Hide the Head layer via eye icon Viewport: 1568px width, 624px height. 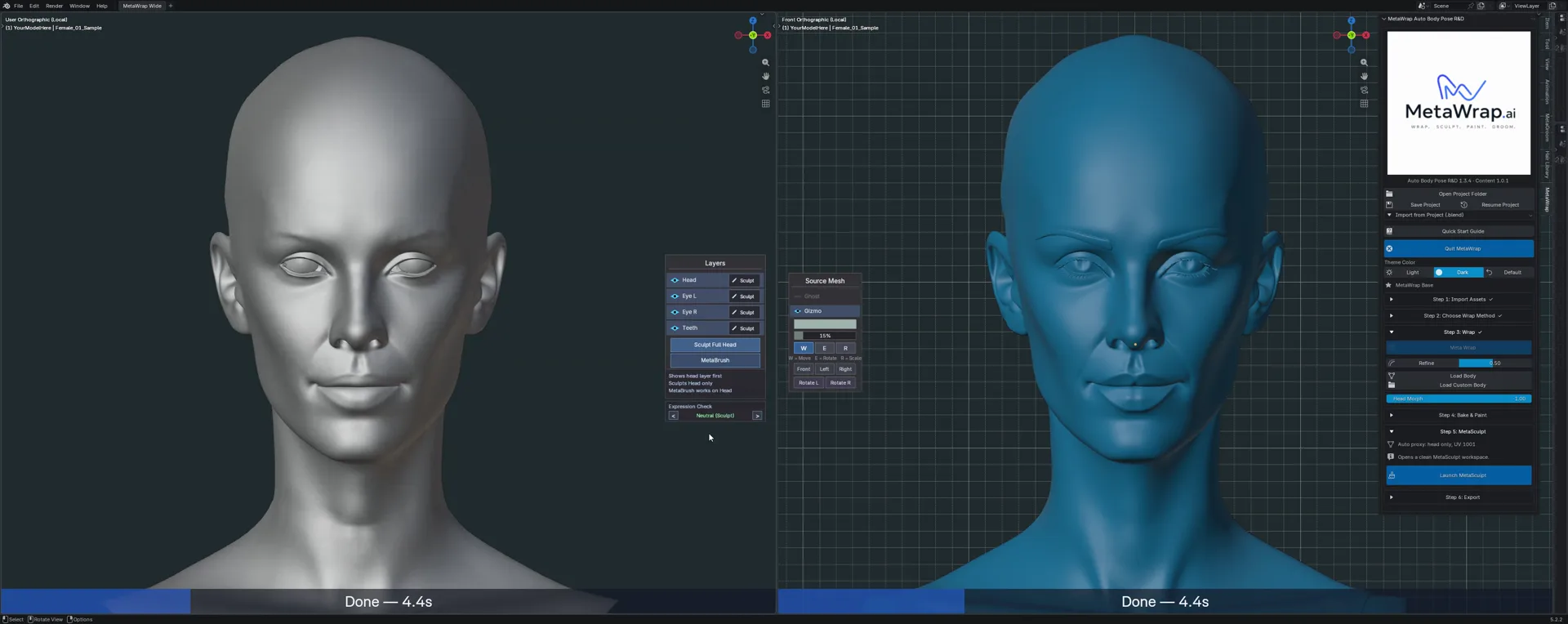click(675, 280)
